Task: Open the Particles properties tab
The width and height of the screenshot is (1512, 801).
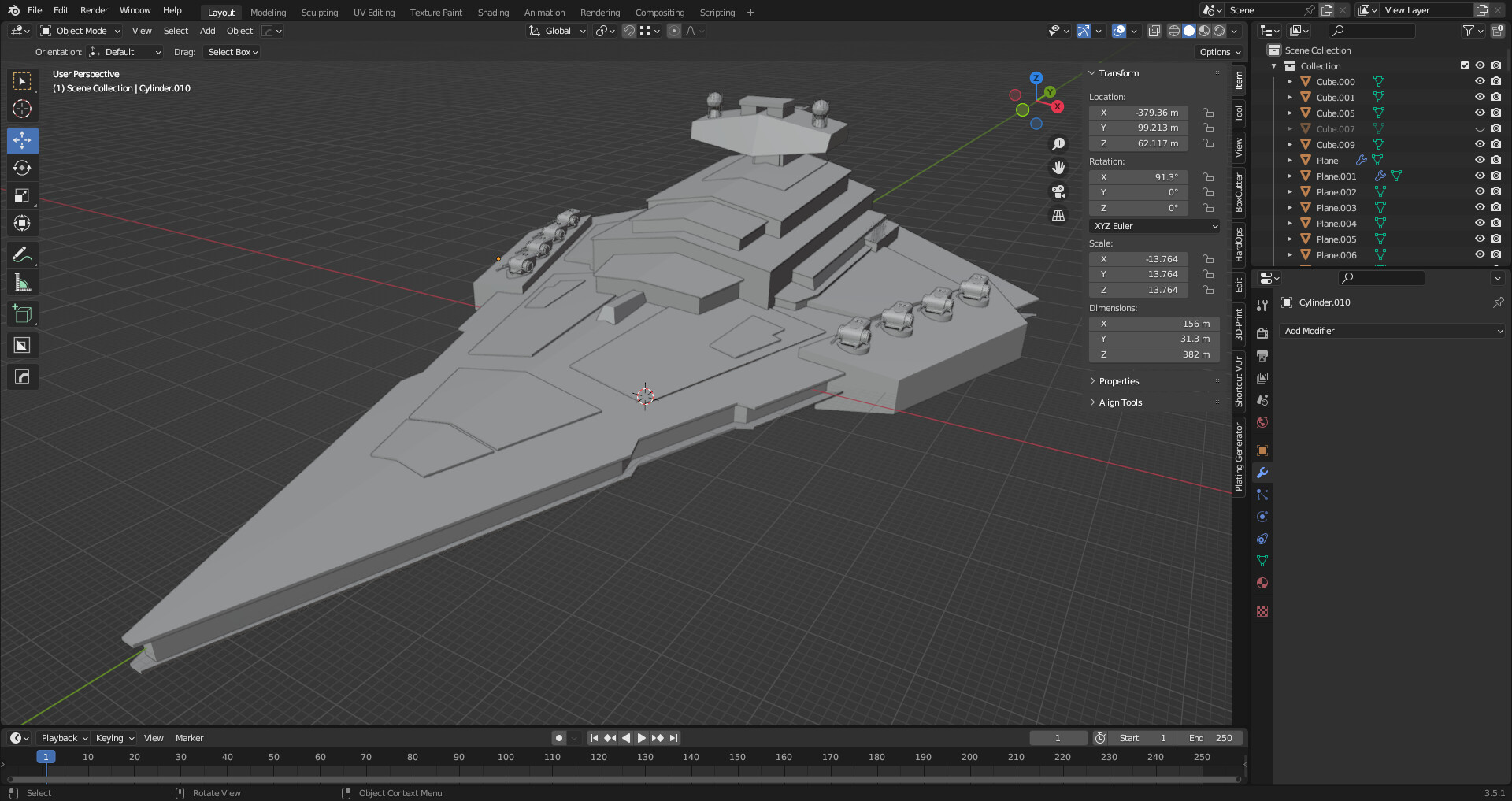Action: [x=1262, y=495]
